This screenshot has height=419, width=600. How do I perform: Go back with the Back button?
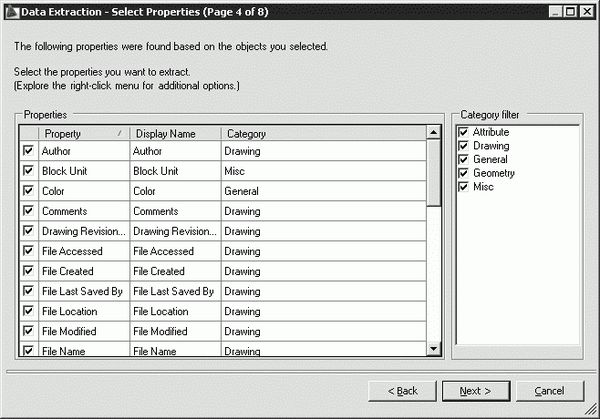pos(402,391)
